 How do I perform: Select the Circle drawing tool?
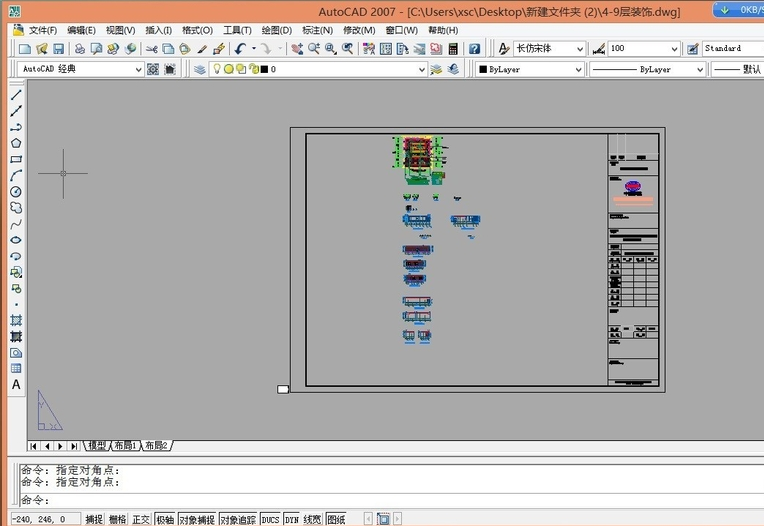(16, 192)
